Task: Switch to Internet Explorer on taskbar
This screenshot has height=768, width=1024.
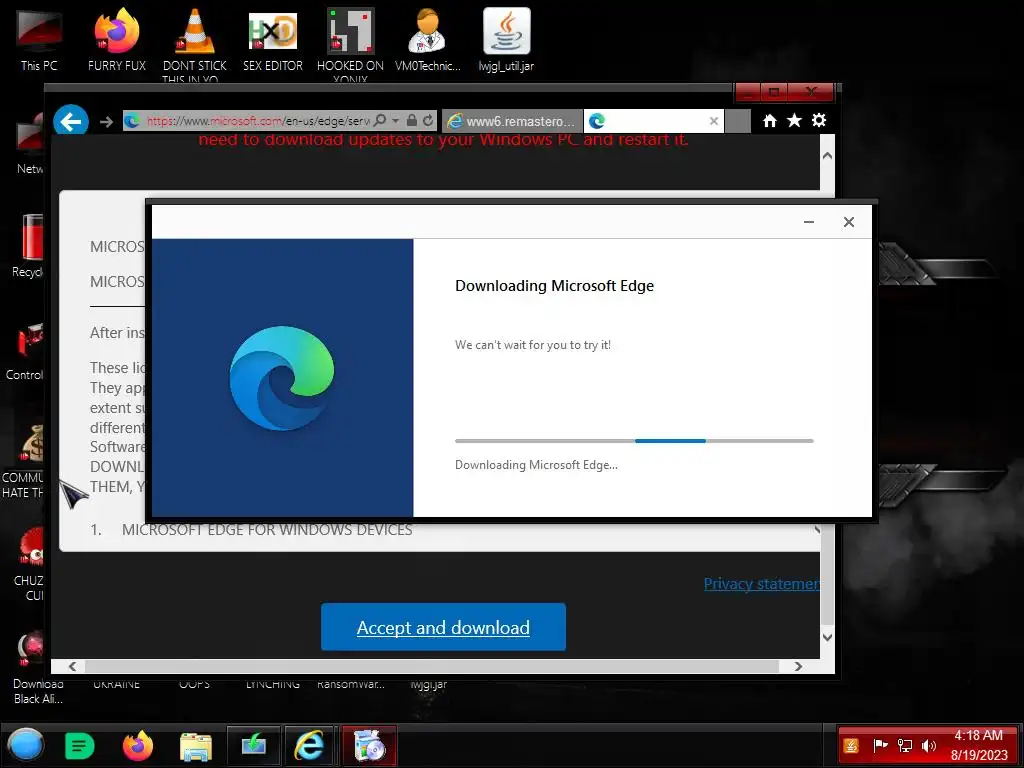Action: [x=309, y=745]
